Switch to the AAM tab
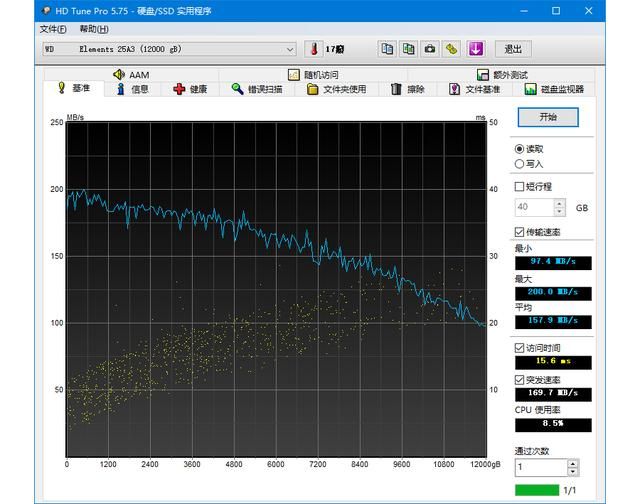 tap(131, 75)
